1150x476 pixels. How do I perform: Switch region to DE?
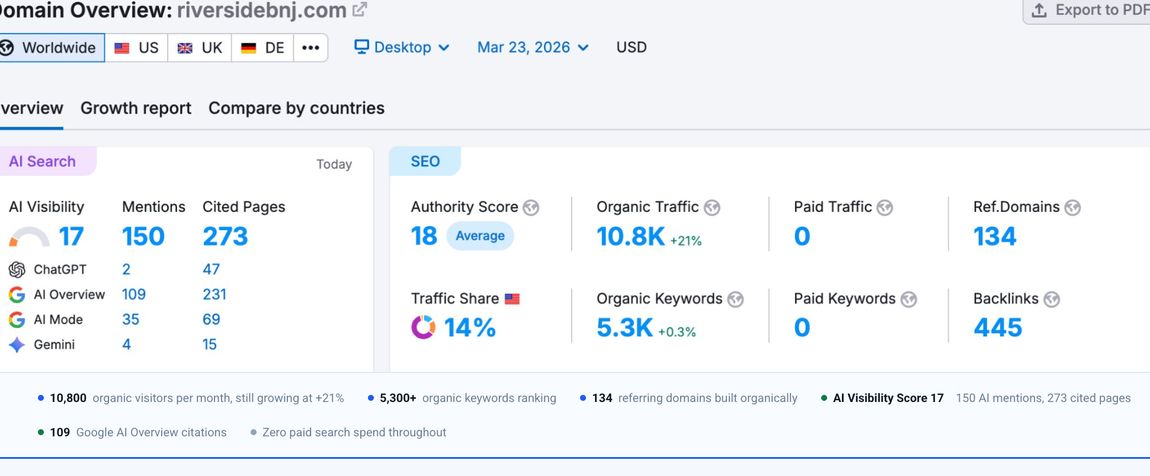pyautogui.click(x=263, y=48)
